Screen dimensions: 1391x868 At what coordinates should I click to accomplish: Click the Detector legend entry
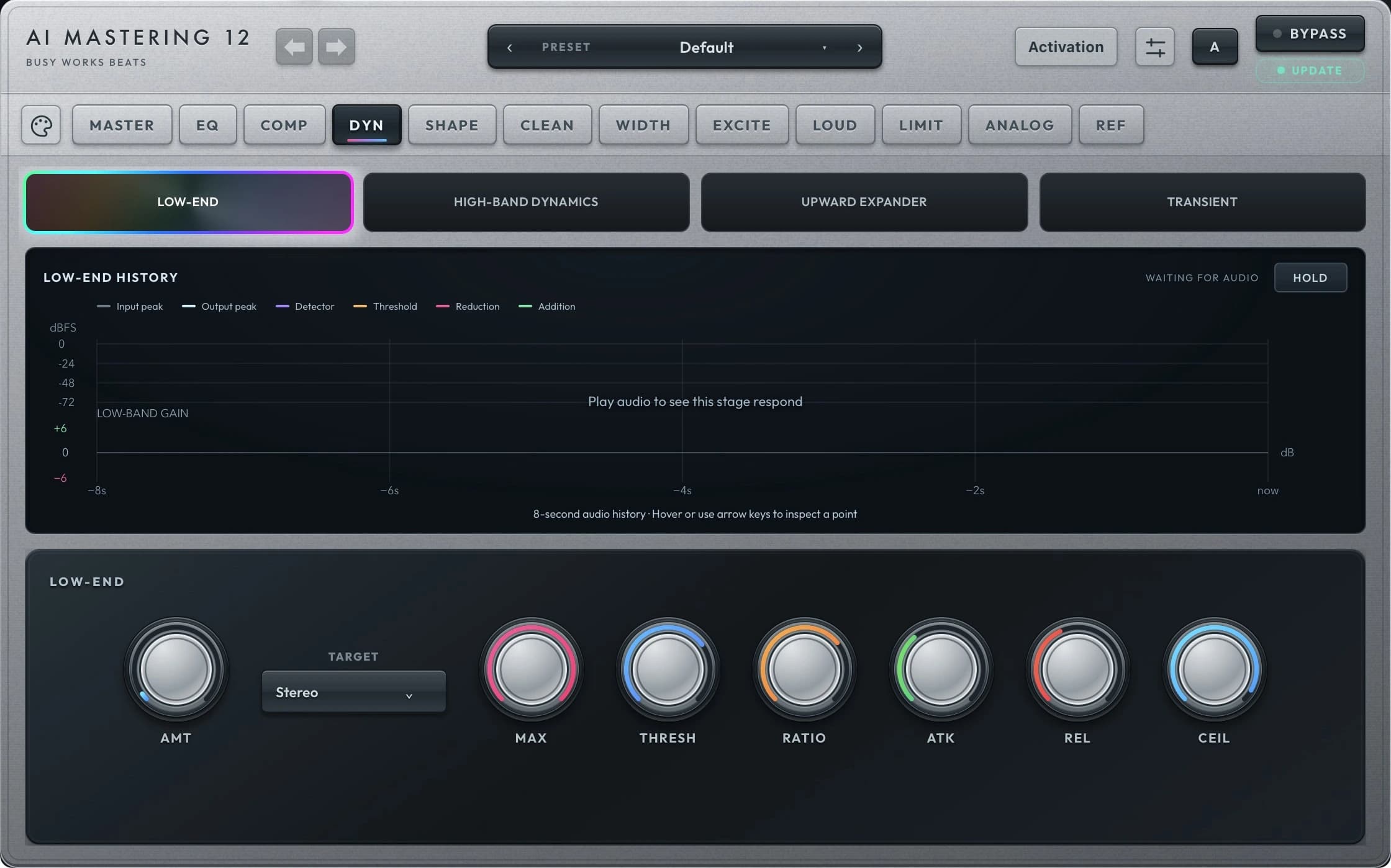click(x=305, y=307)
